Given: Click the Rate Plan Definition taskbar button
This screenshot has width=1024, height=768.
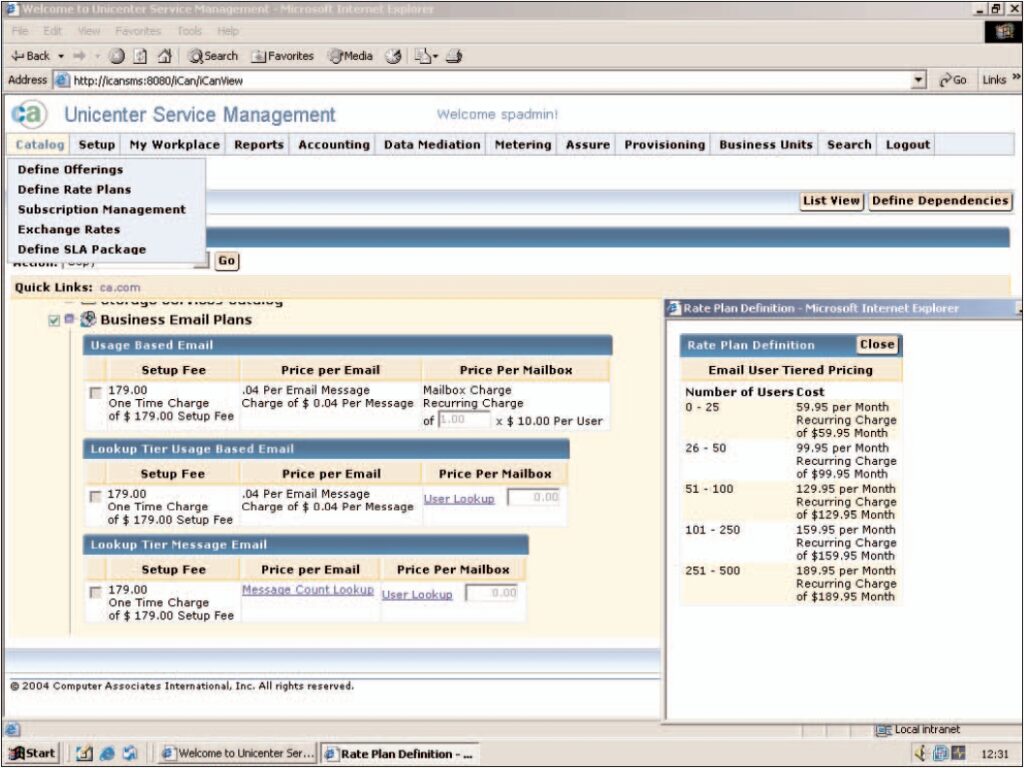Looking at the screenshot, I should (x=400, y=754).
